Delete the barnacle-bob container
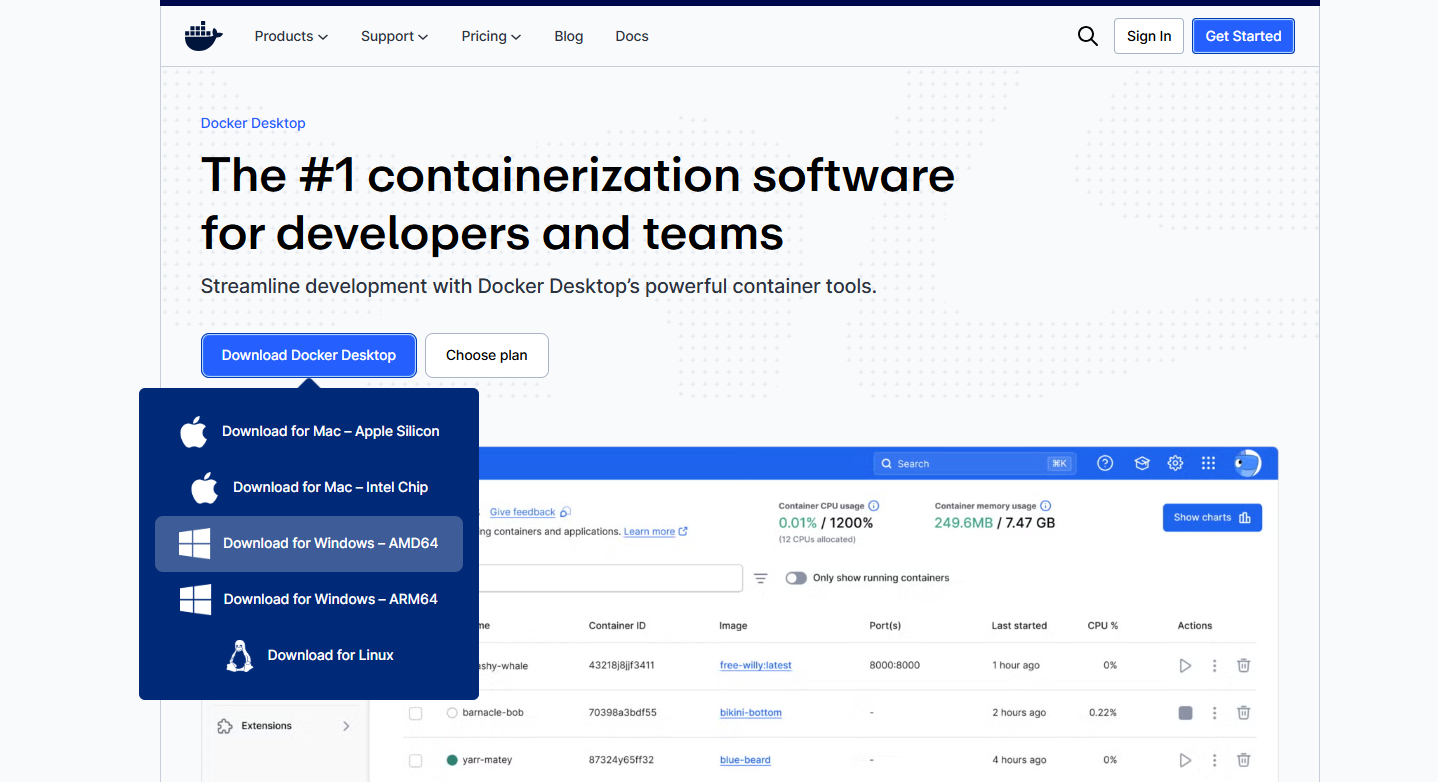1438x782 pixels. coord(1244,713)
